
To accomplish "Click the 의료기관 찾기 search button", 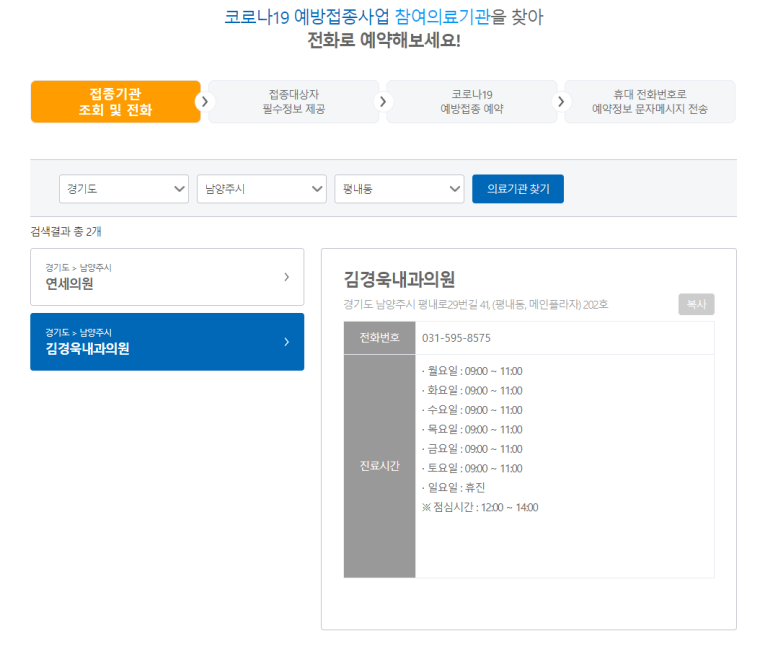I will coord(518,189).
